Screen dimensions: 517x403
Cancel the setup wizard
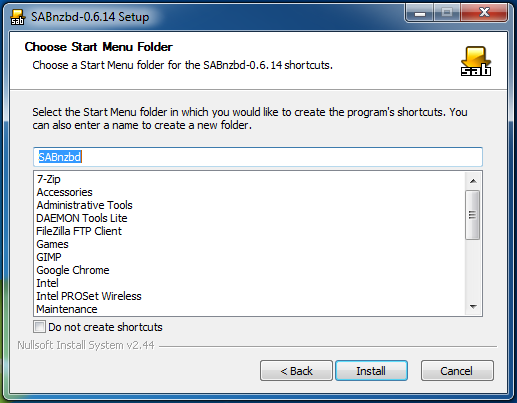tap(457, 371)
